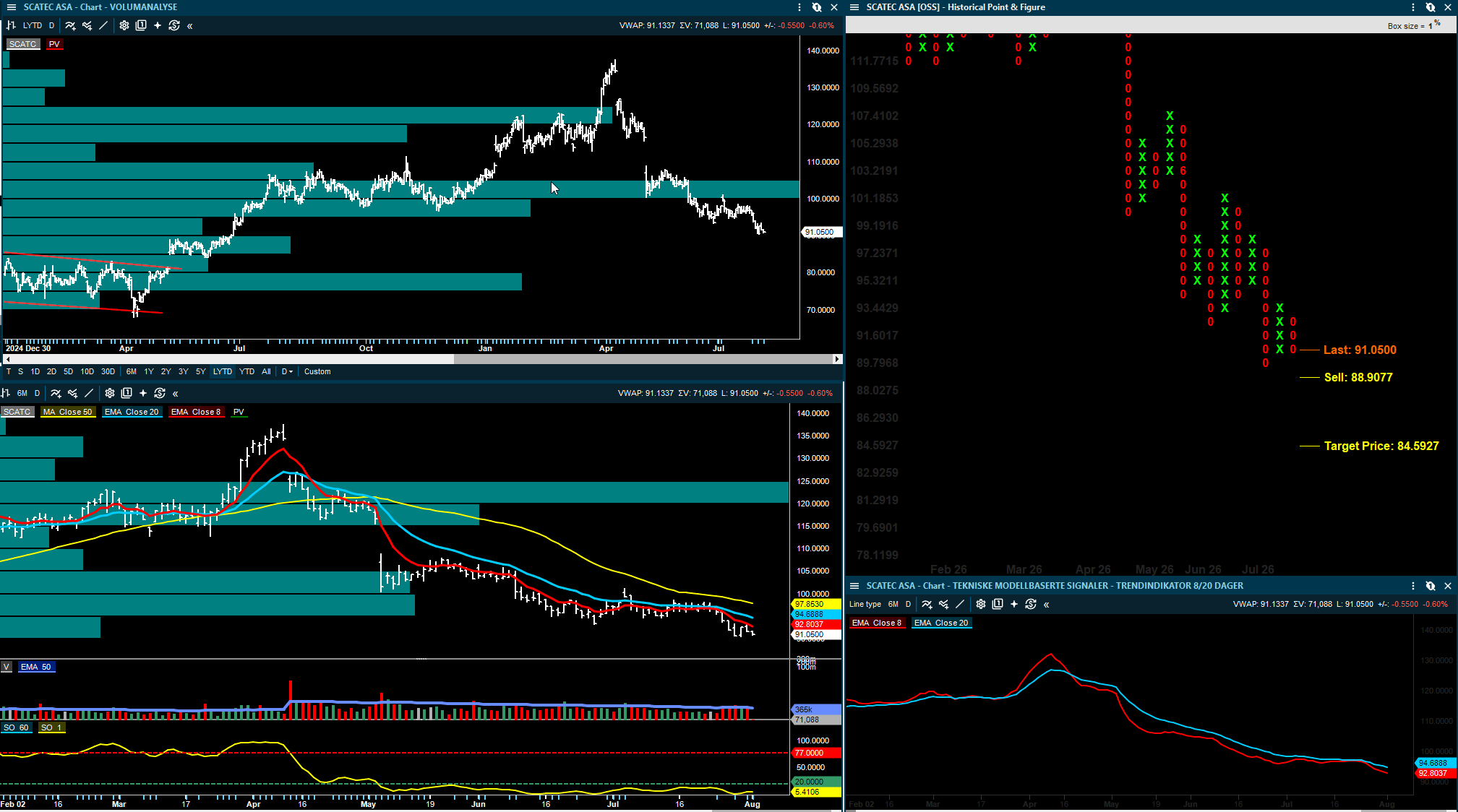The height and width of the screenshot is (812, 1458).
Task: Select 5Y range in time range bar
Action: [201, 371]
